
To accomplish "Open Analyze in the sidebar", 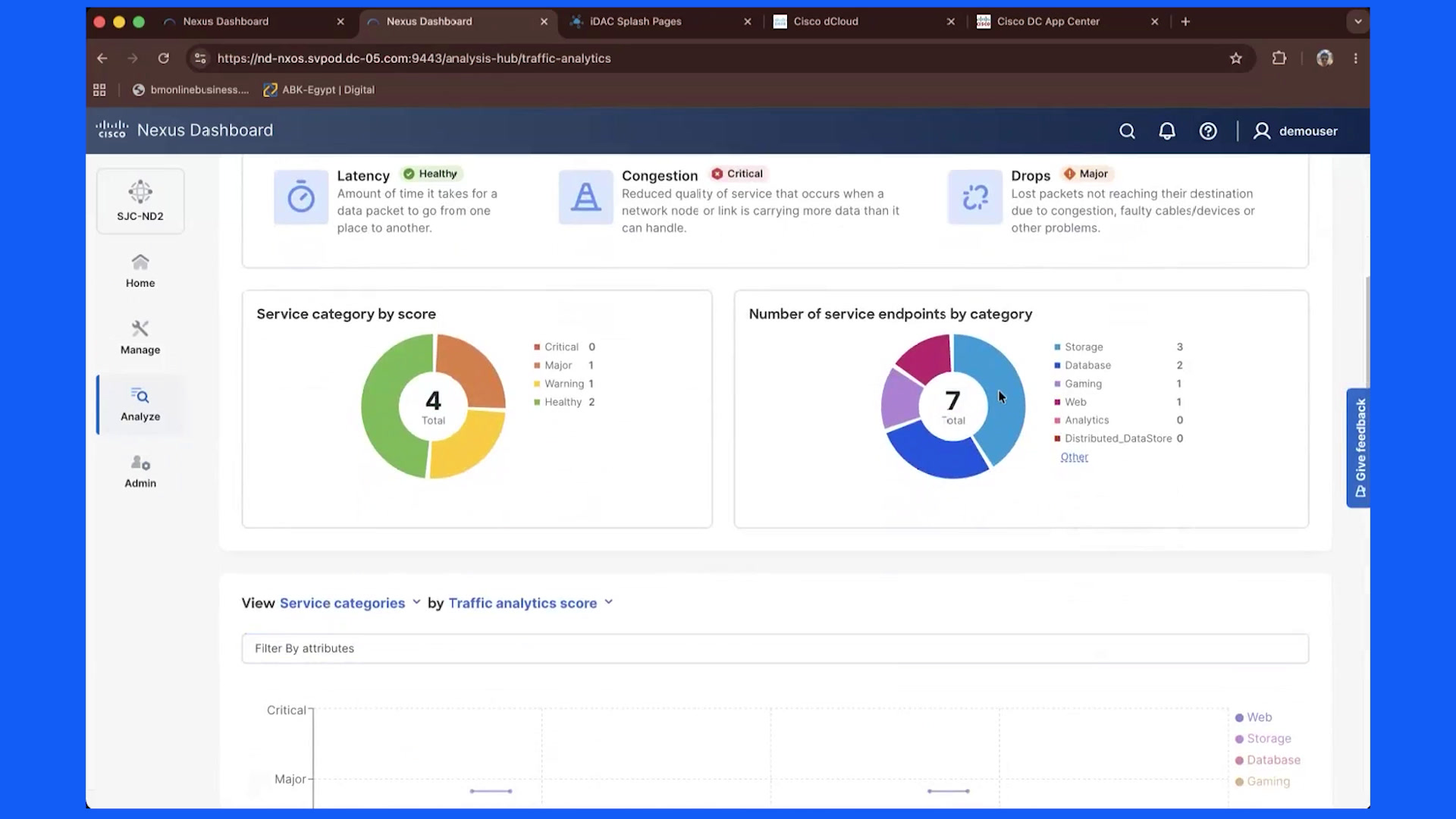I will coord(140,404).
